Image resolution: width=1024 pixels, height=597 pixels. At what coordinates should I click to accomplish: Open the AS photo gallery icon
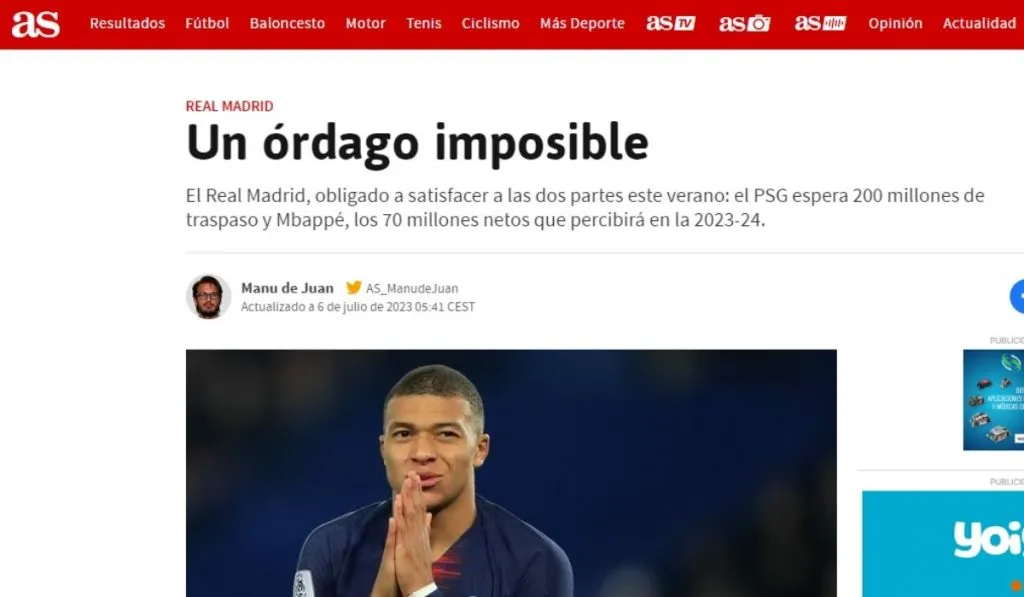pos(744,24)
